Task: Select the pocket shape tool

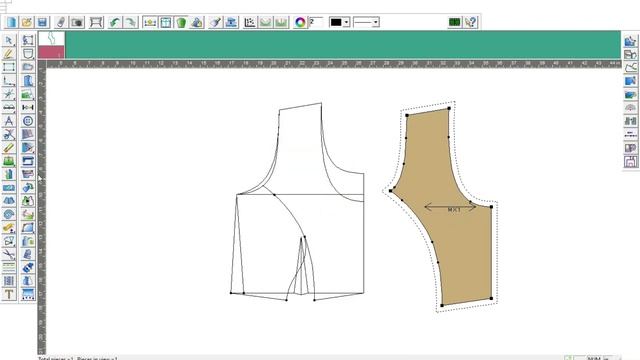Action: coord(28,53)
